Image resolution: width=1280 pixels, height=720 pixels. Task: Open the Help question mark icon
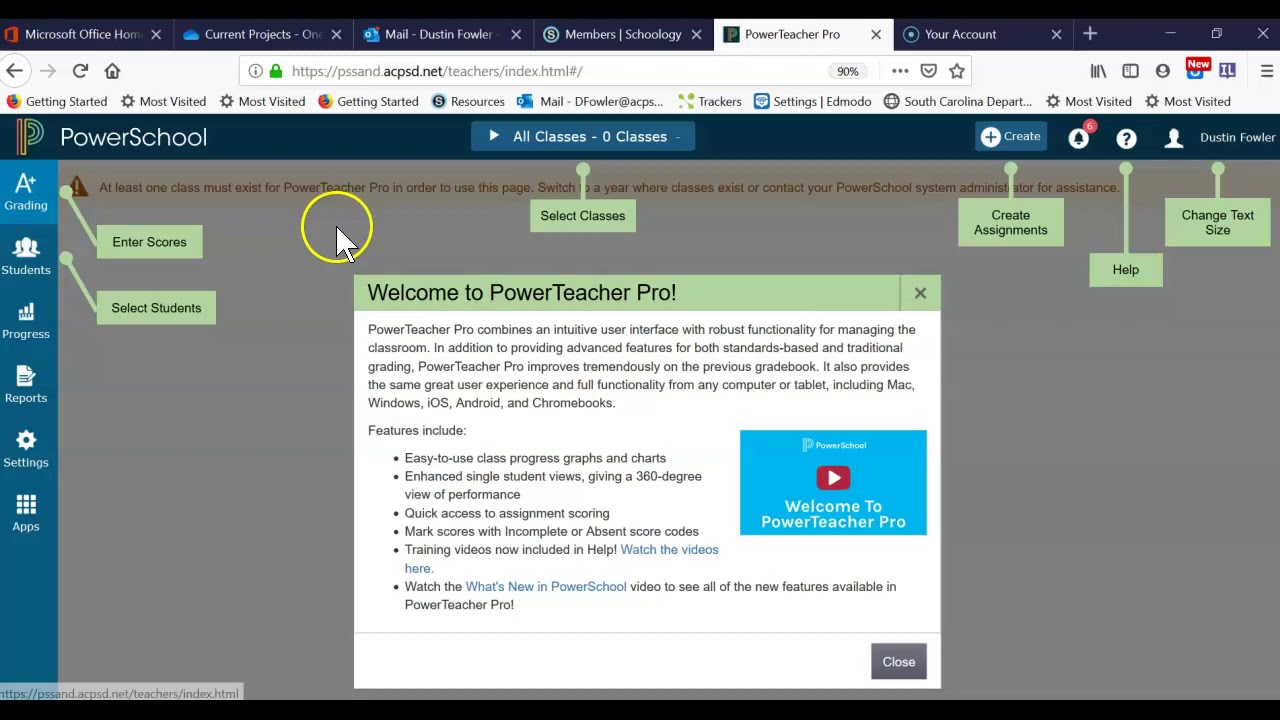tap(1126, 138)
